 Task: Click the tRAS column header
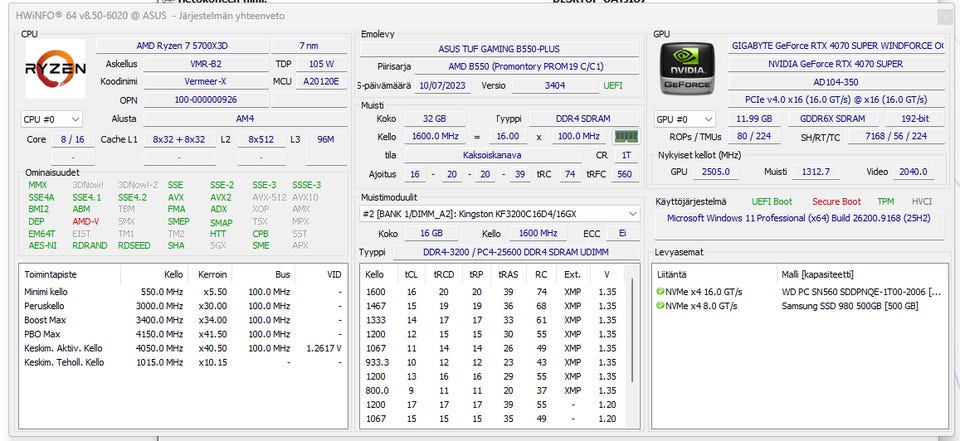click(508, 275)
